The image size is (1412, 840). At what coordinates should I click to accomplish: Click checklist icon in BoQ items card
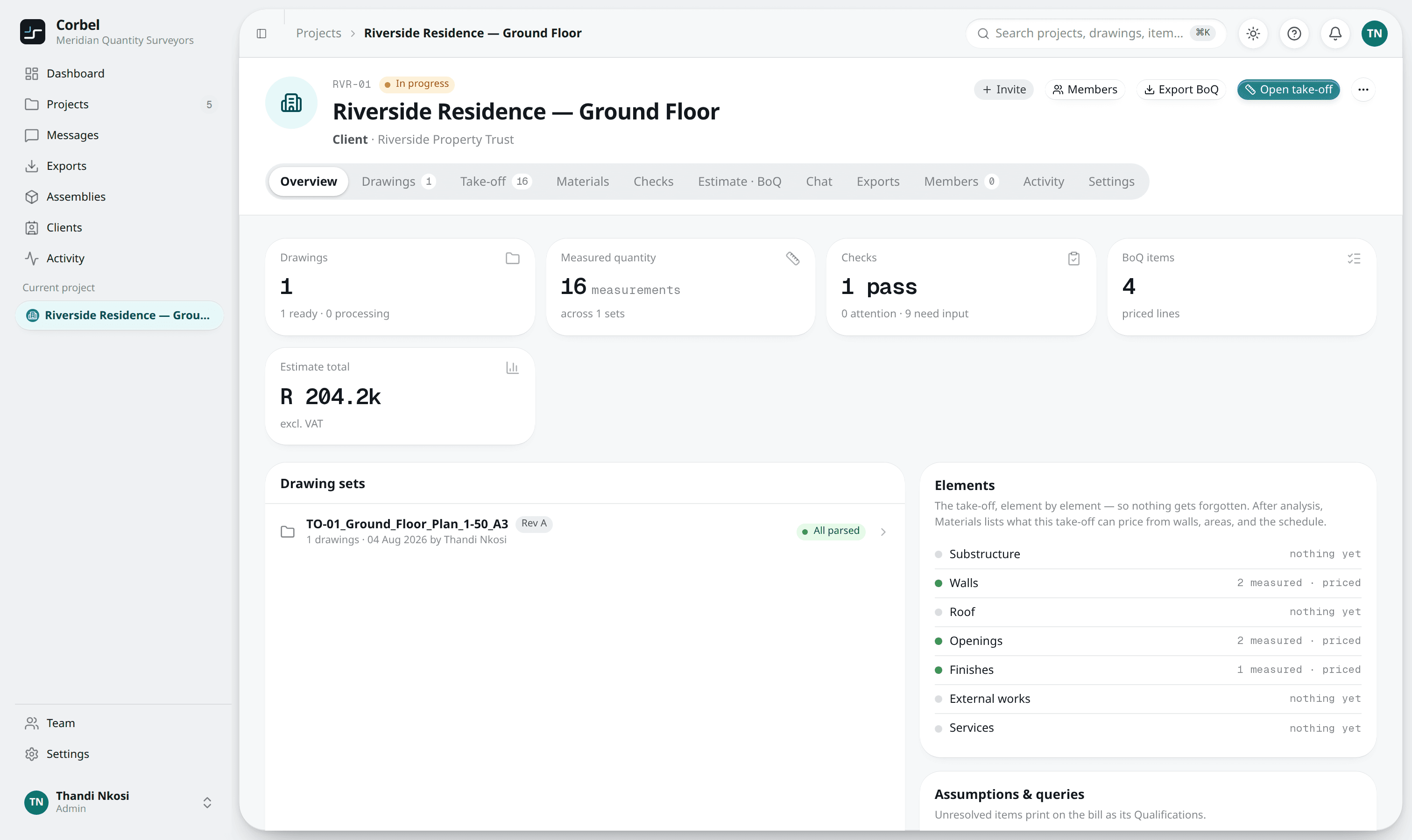pyautogui.click(x=1354, y=258)
